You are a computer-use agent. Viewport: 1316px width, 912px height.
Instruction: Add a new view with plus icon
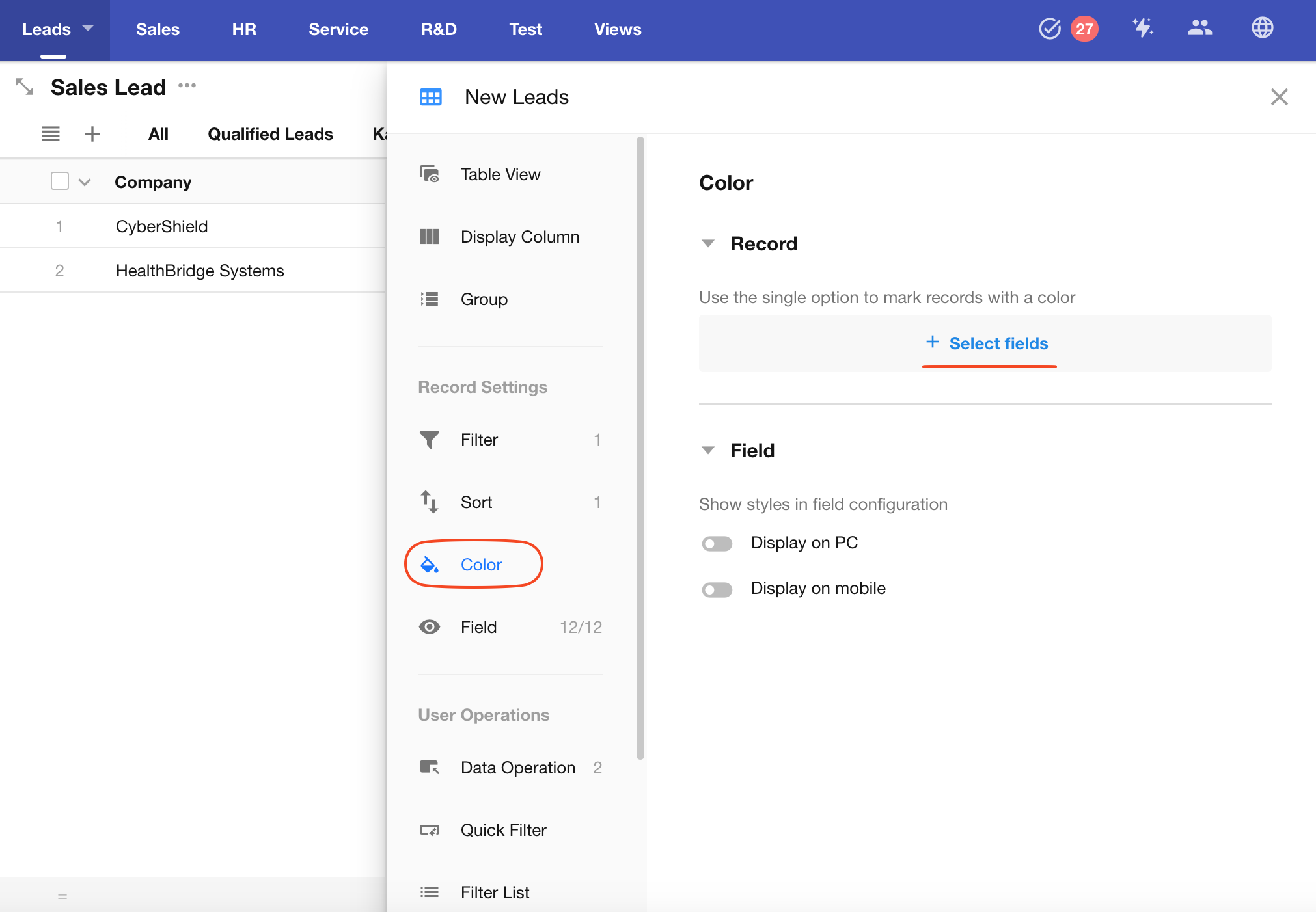point(92,134)
